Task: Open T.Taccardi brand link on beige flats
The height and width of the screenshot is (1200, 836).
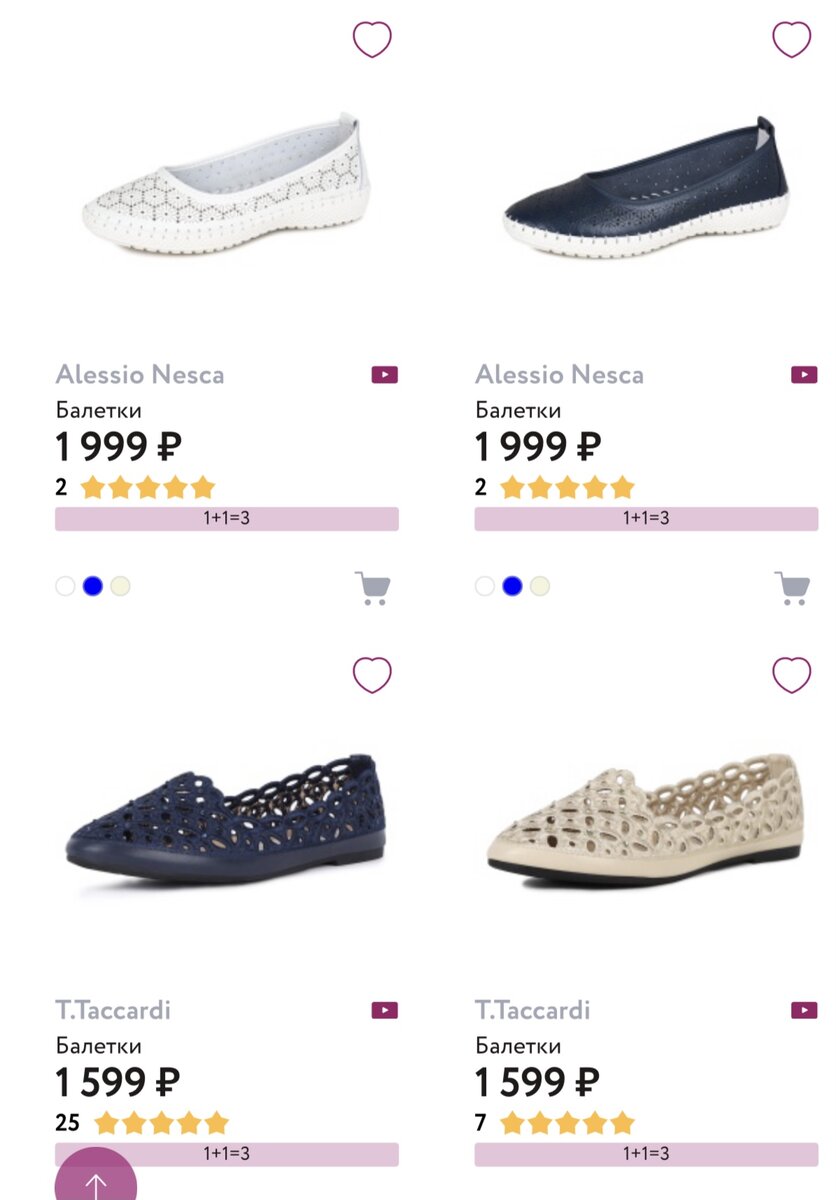Action: point(532,1010)
